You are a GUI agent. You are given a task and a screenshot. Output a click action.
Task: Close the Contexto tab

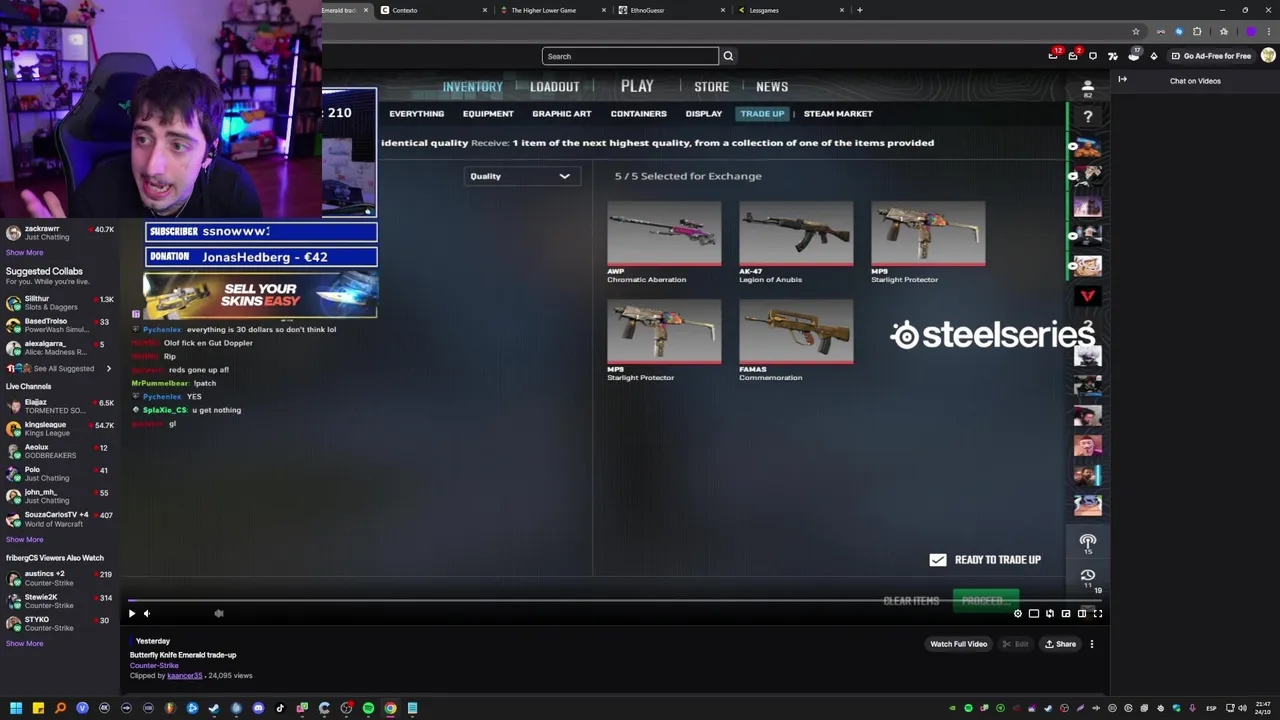coord(485,10)
